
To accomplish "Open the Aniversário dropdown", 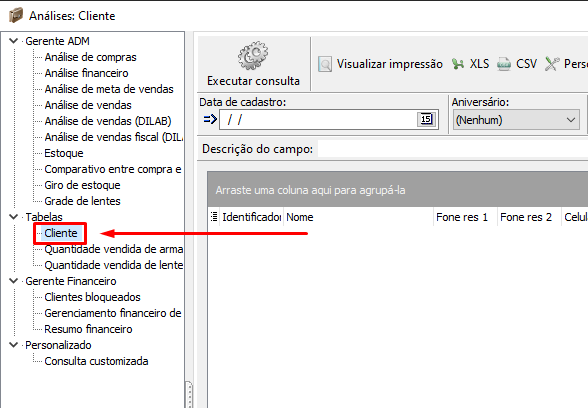I will click(516, 120).
